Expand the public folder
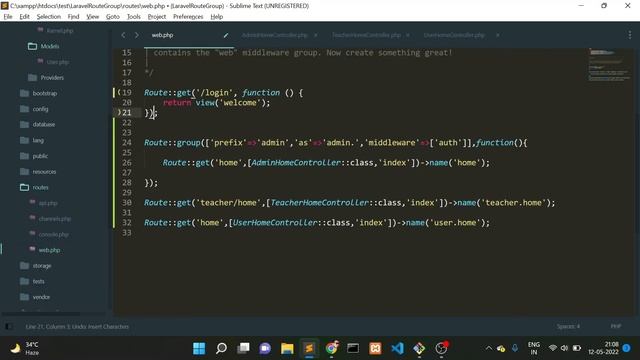 point(34,156)
